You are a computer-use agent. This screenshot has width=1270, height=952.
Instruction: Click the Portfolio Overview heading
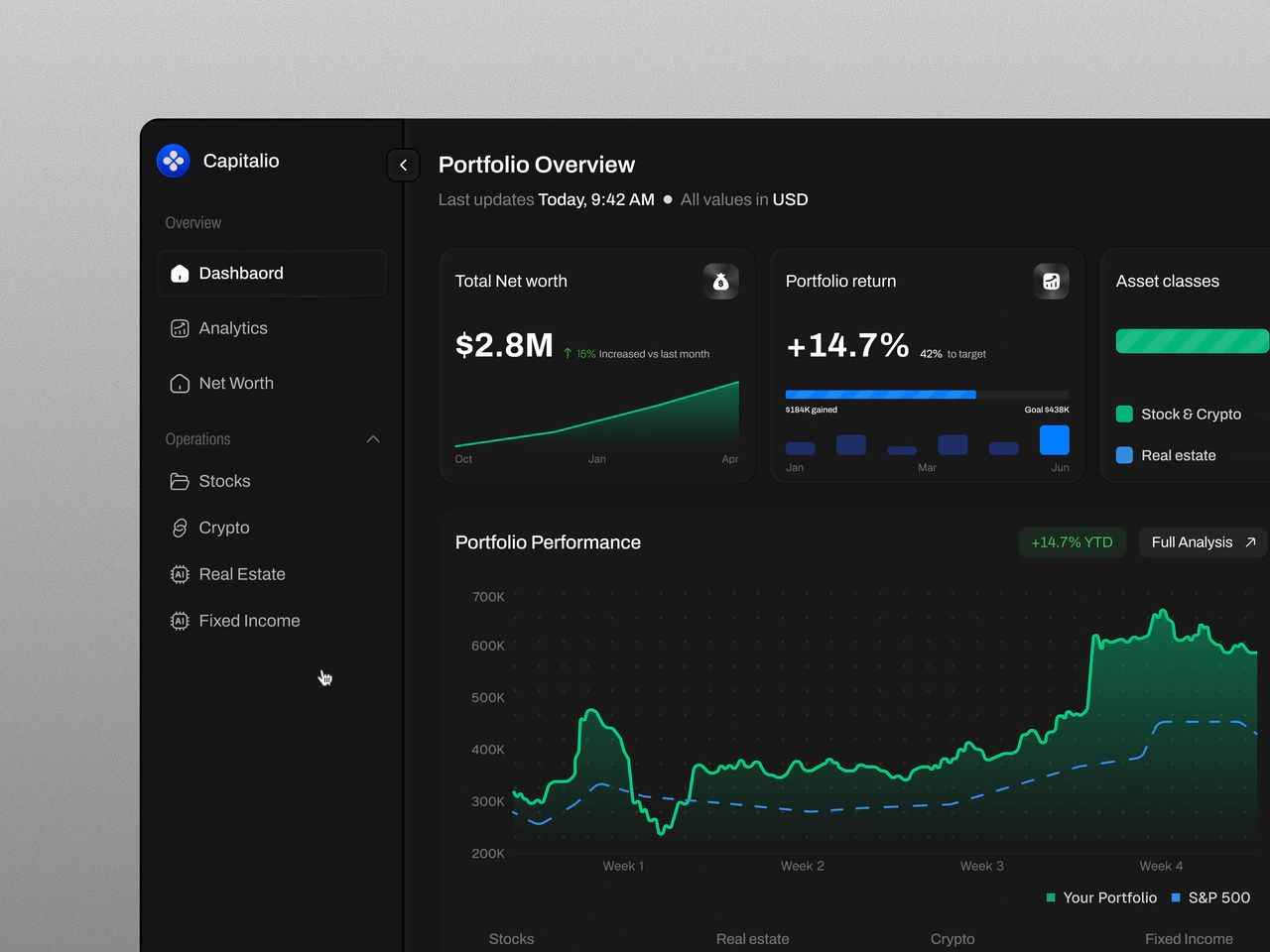537,165
